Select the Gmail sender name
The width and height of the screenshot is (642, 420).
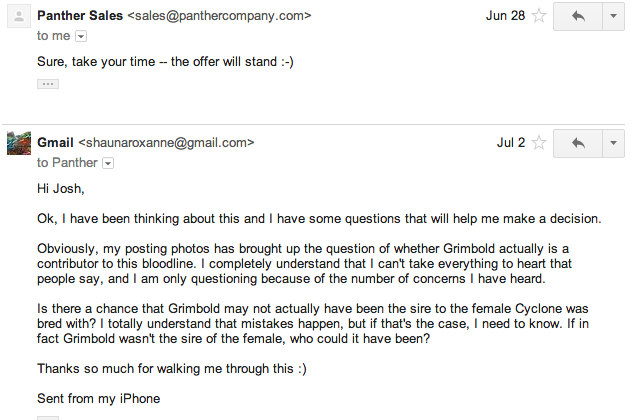55,142
